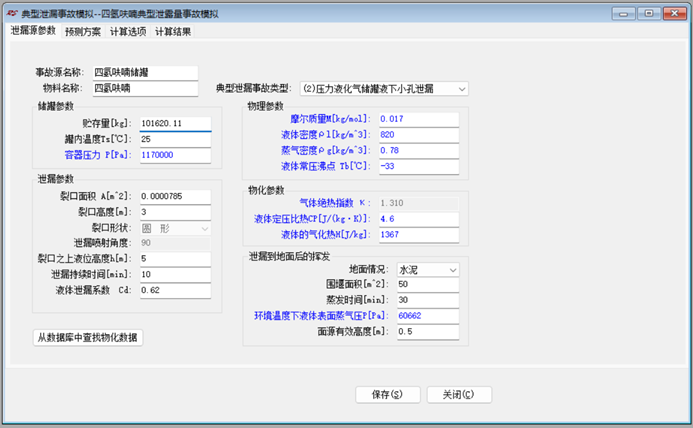Close the window with the X button
Screen dimensions: 693x428
pos(675,14)
